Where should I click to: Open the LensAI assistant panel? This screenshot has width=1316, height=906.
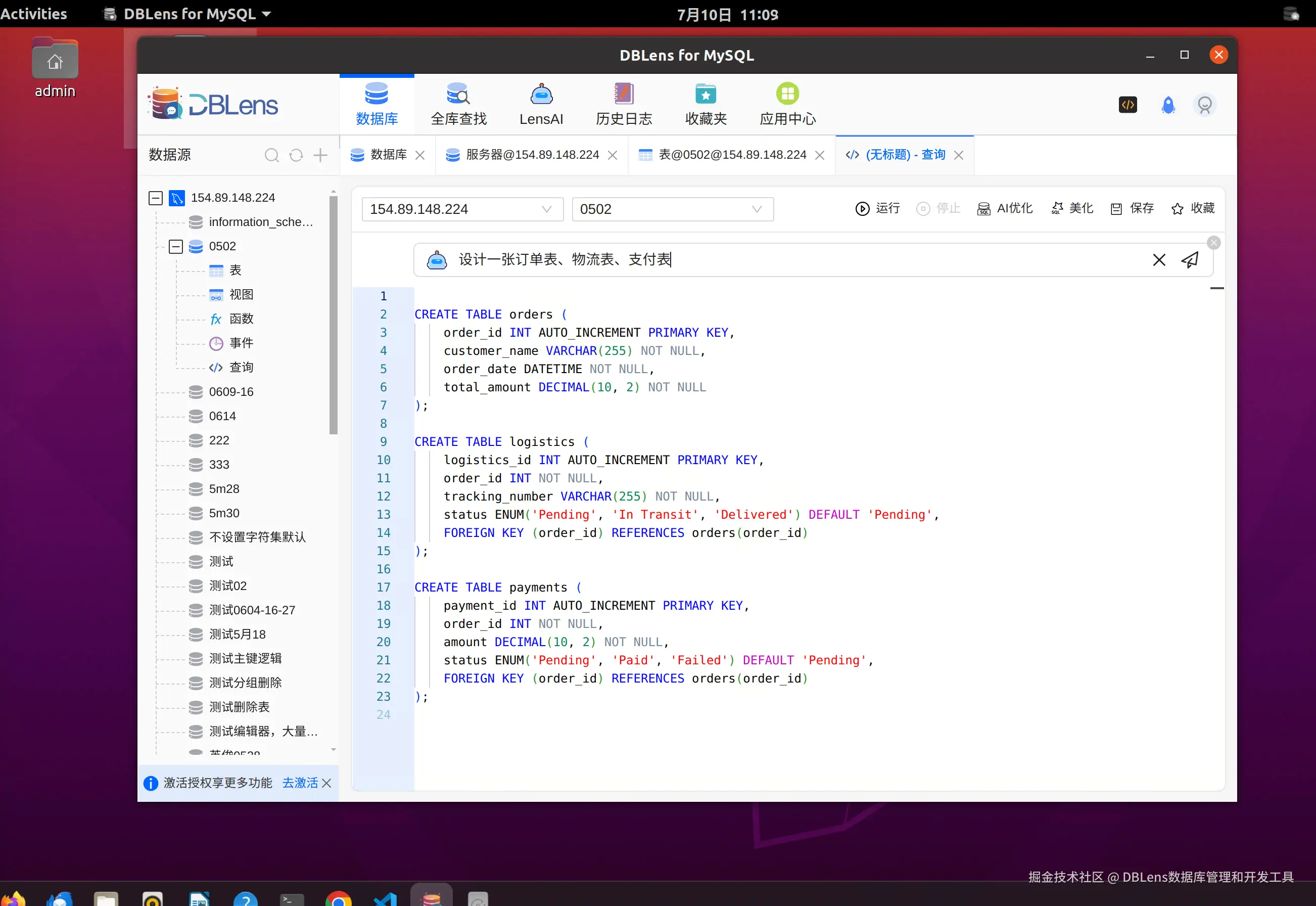point(540,103)
